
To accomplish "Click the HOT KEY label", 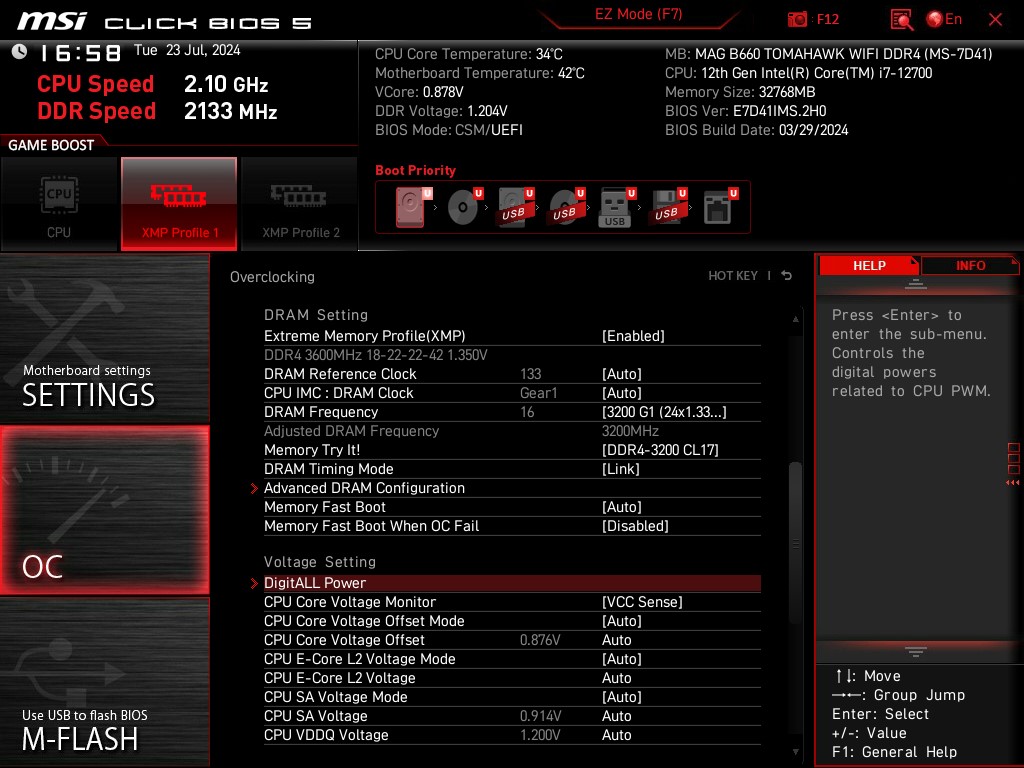I will point(733,276).
